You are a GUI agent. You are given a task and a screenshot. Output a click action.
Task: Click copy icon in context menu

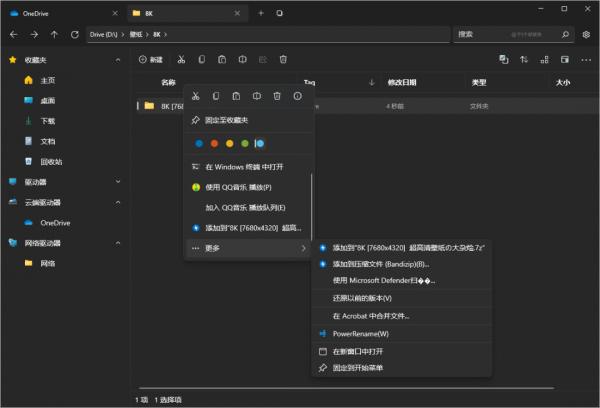tap(216, 96)
